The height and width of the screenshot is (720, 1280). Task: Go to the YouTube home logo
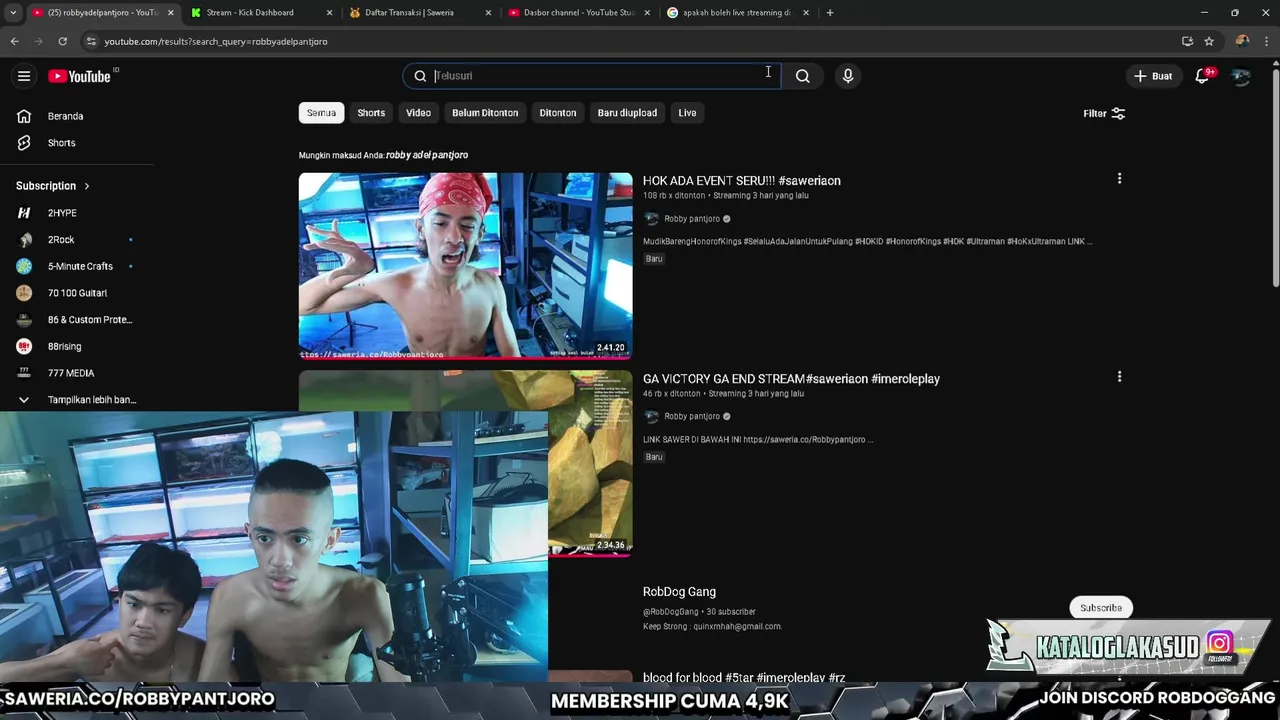79,76
